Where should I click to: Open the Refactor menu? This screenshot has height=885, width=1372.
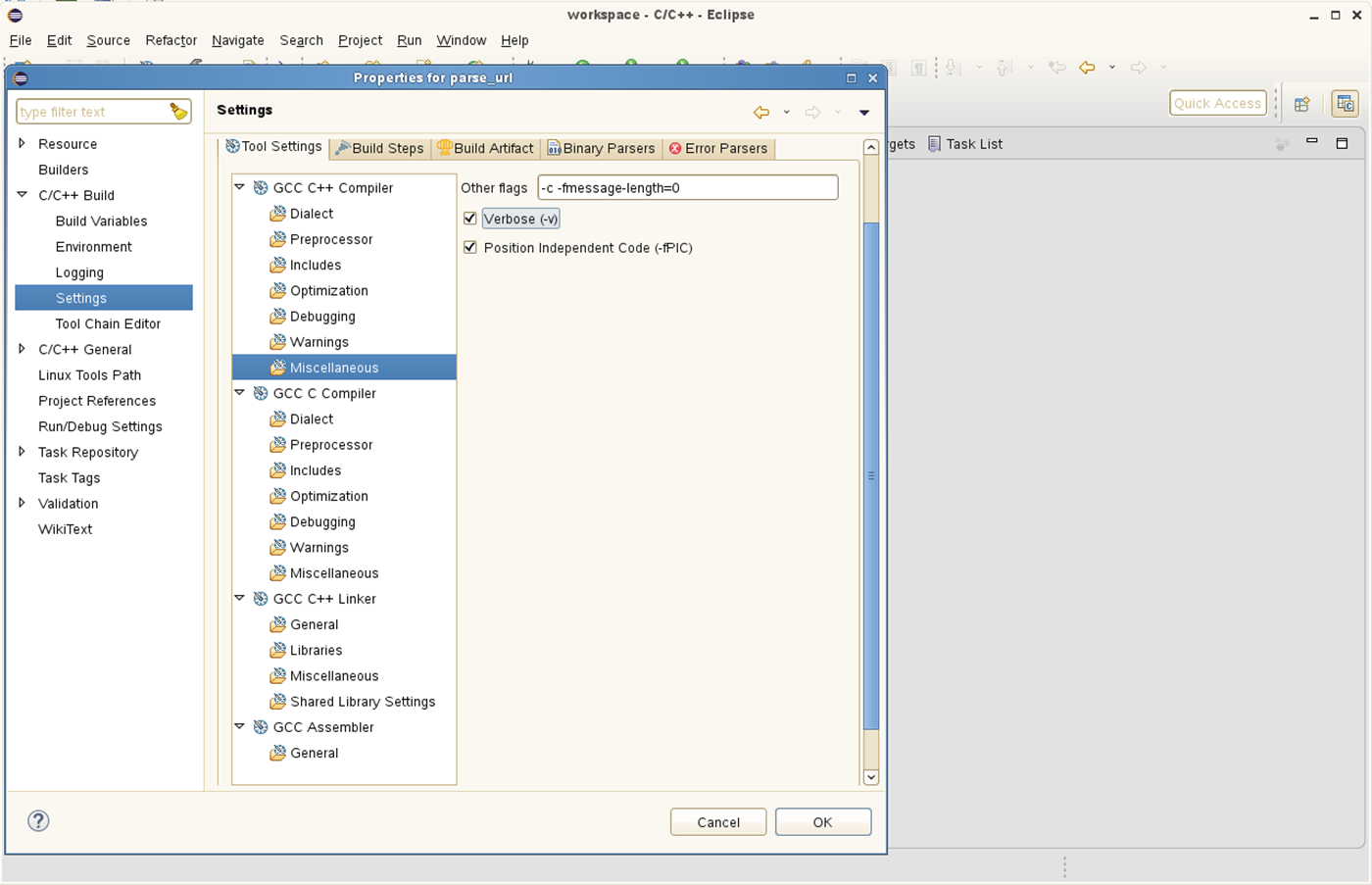pos(171,40)
